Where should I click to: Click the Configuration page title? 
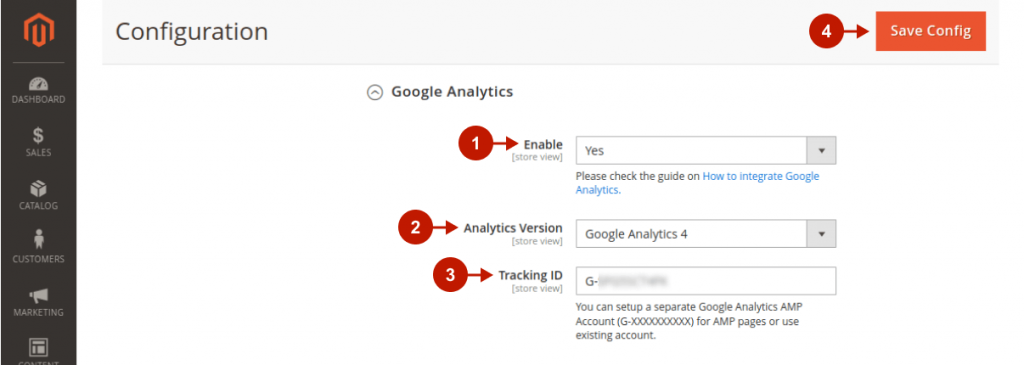(x=192, y=31)
